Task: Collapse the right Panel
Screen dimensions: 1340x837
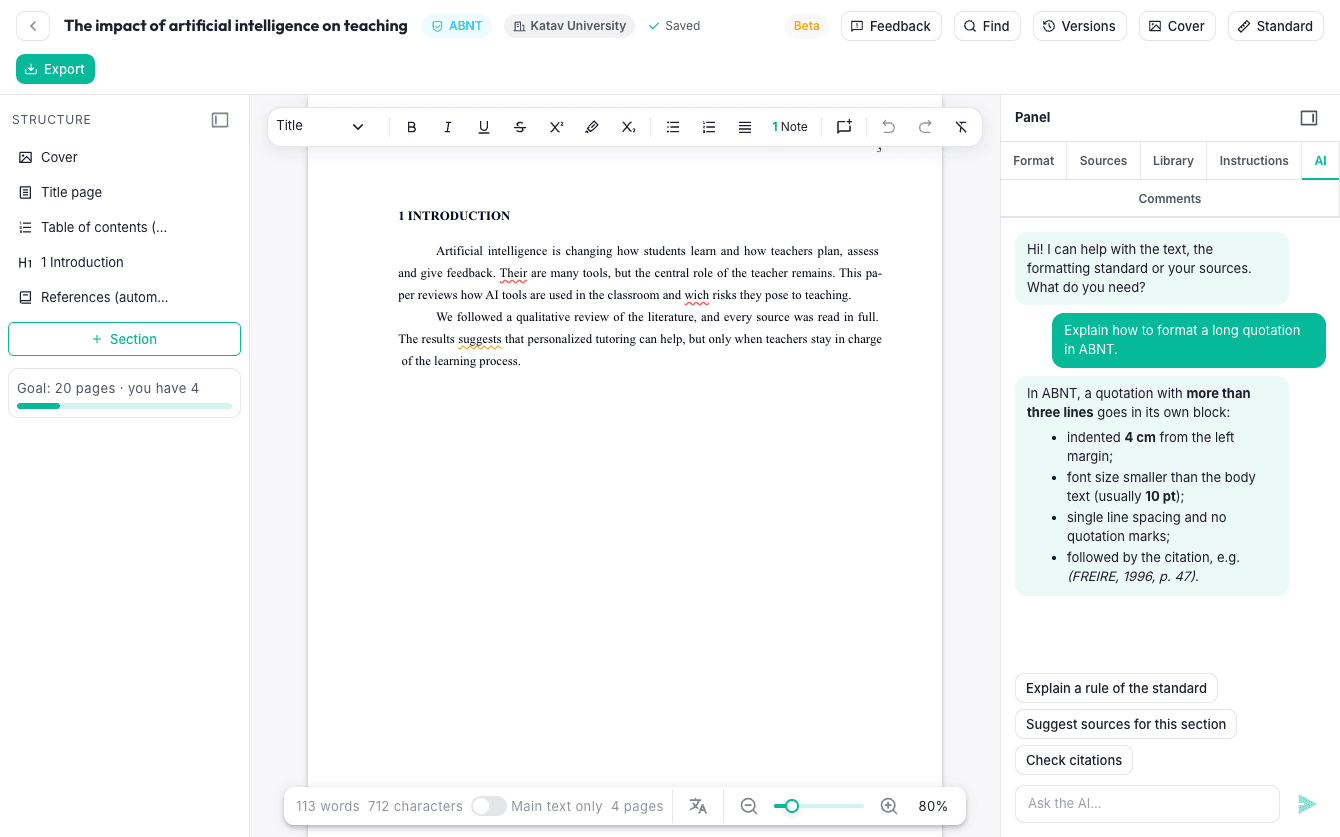Action: (1309, 118)
